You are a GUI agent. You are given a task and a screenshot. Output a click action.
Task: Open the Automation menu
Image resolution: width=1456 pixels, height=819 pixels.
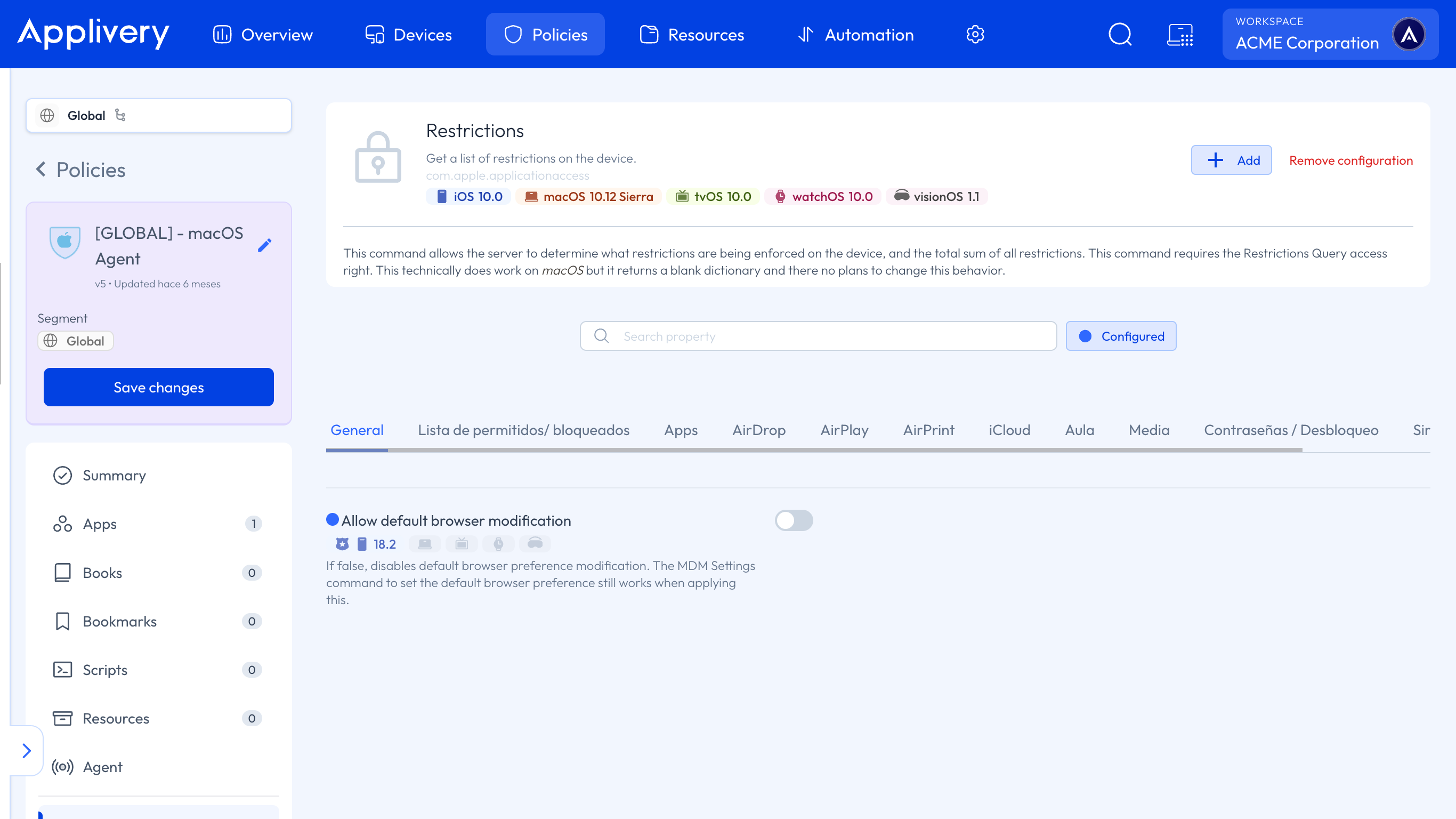point(856,35)
